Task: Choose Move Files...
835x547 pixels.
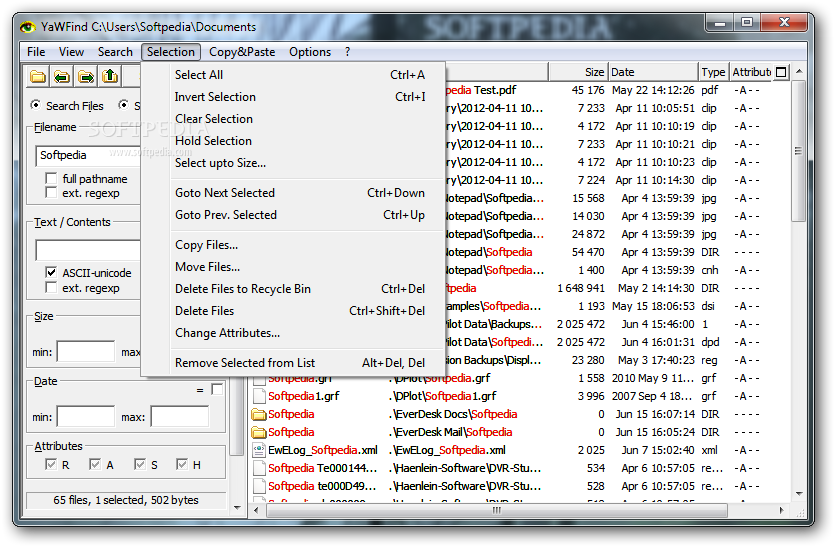Action: coord(293,267)
